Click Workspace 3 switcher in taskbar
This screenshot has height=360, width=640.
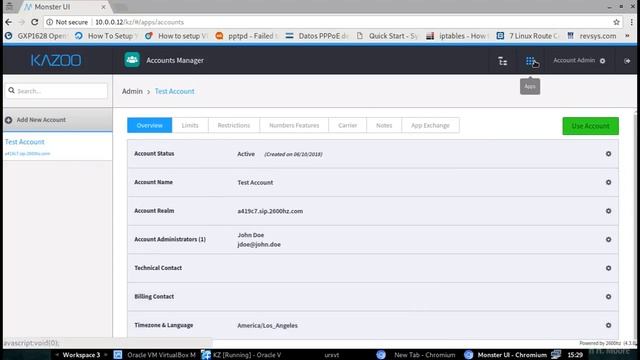(81, 355)
